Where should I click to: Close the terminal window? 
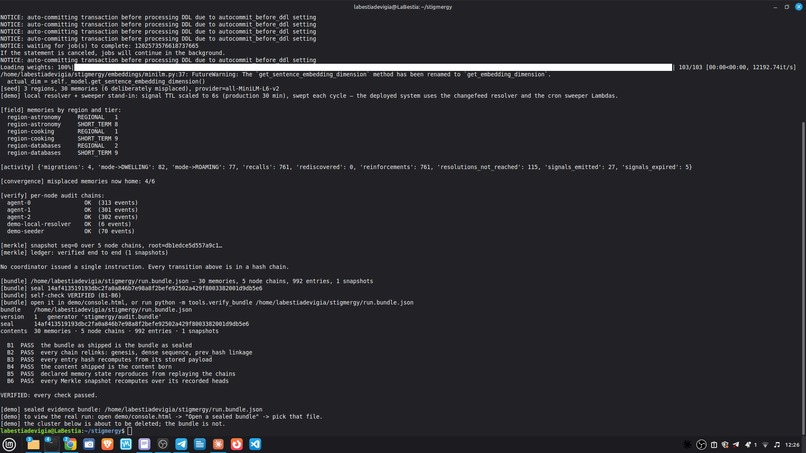(799, 7)
